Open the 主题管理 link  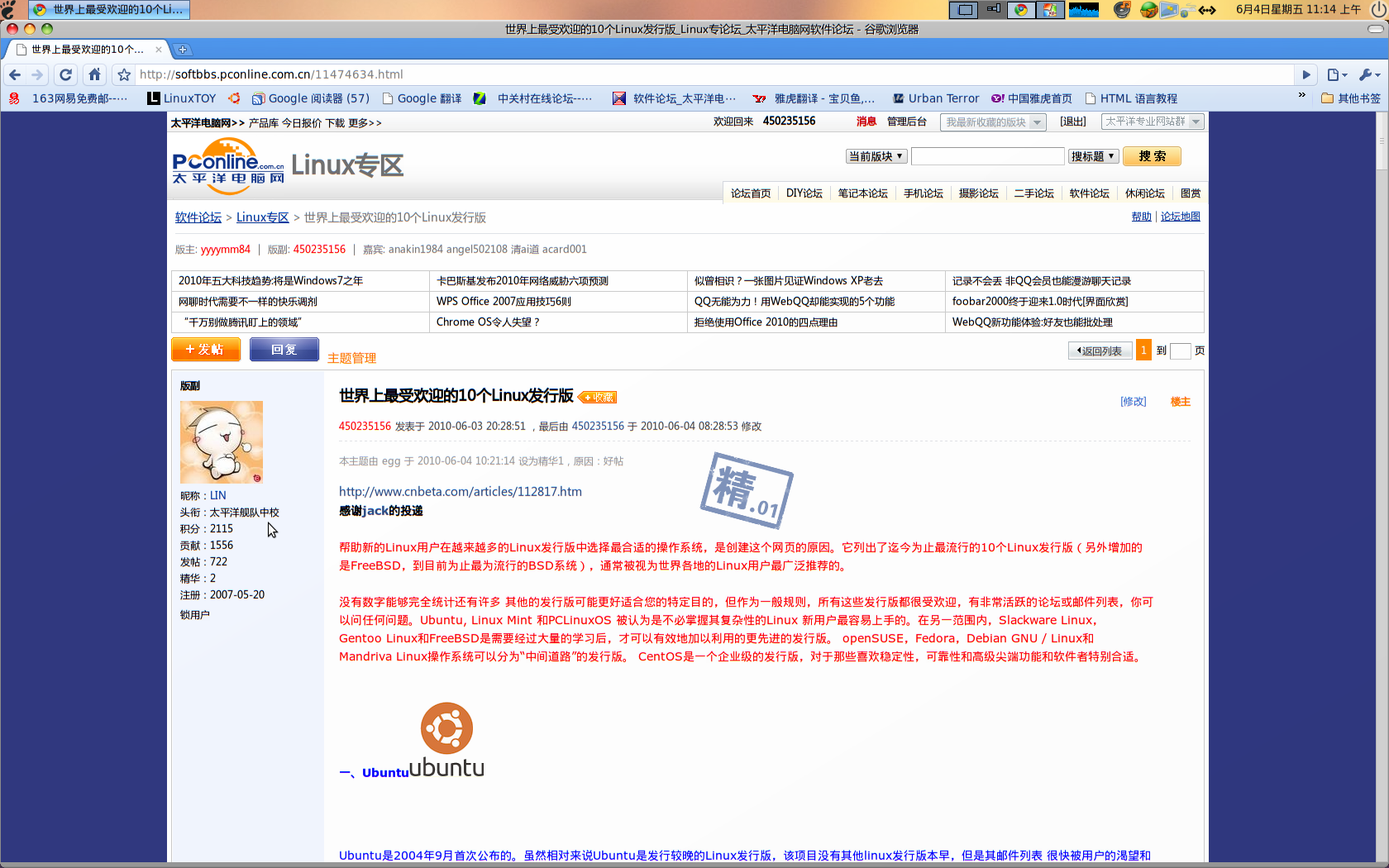[351, 358]
